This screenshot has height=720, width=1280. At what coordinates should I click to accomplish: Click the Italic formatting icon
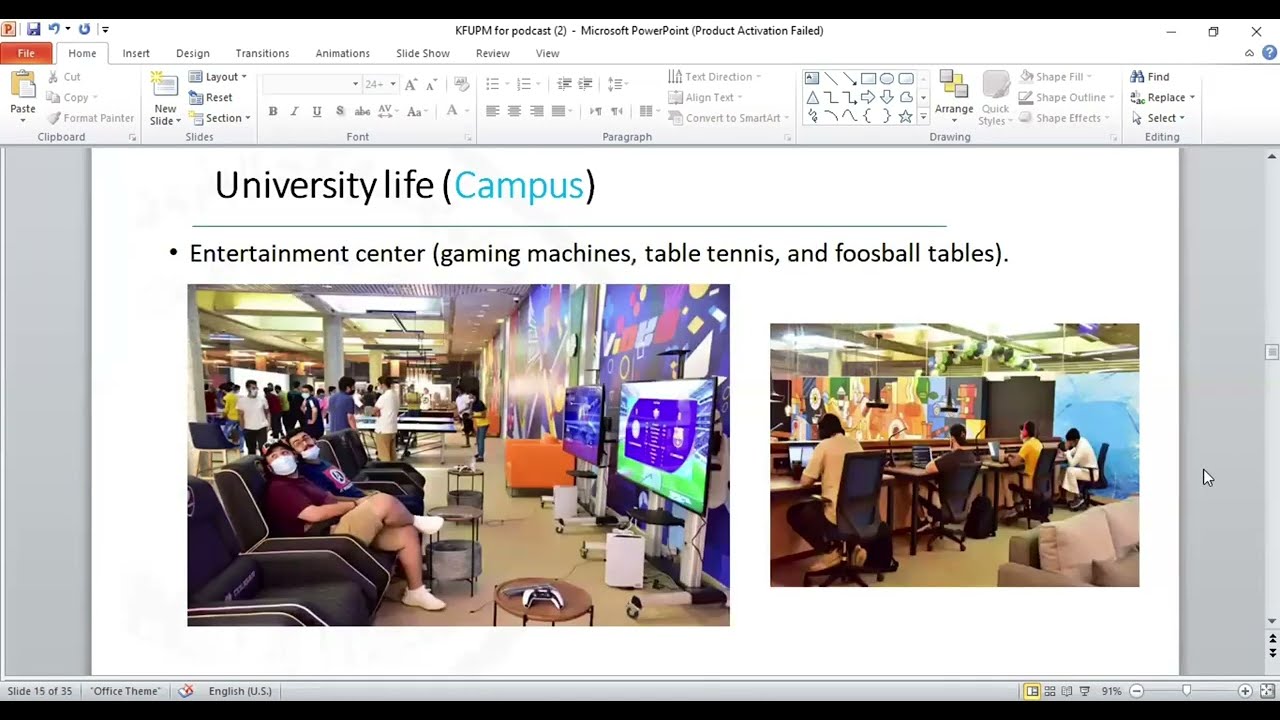coord(294,111)
